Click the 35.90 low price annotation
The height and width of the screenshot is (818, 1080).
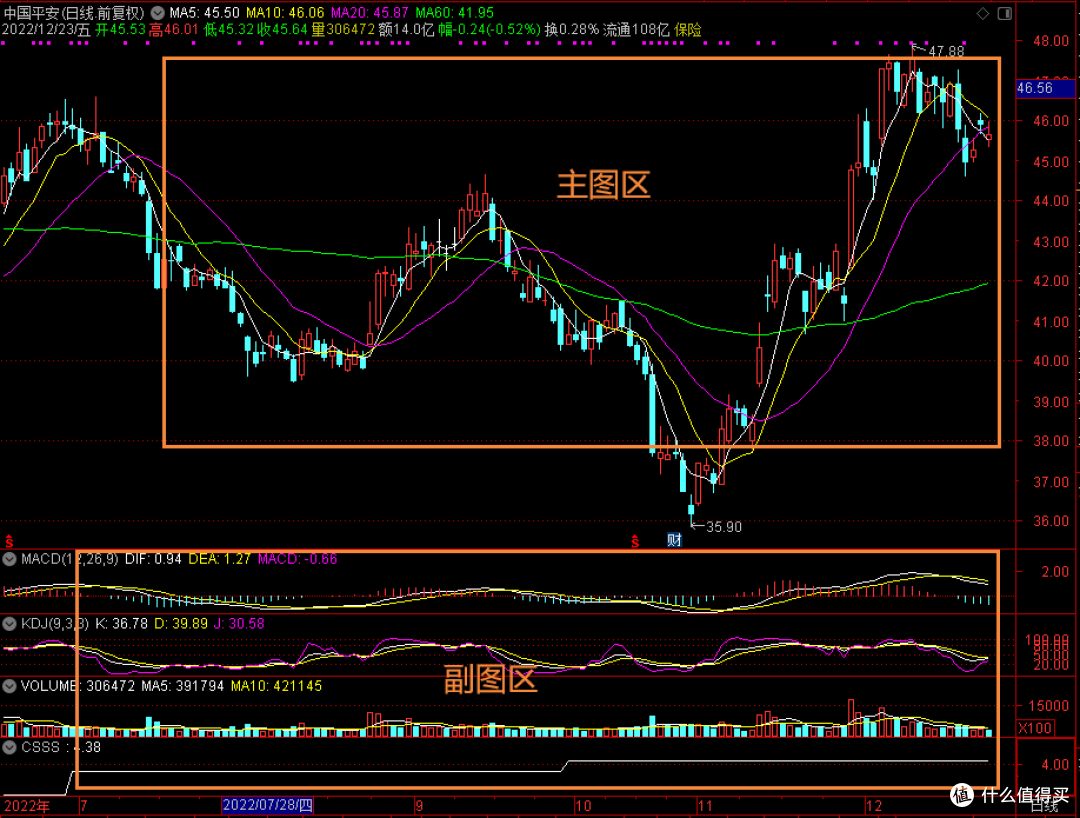(x=724, y=527)
